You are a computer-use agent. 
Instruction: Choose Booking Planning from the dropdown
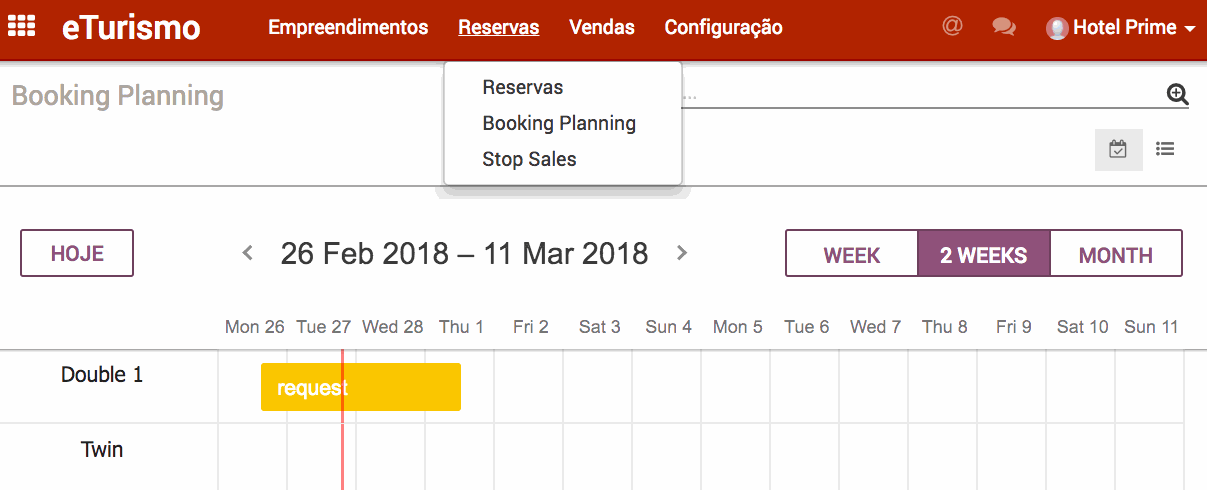click(559, 123)
